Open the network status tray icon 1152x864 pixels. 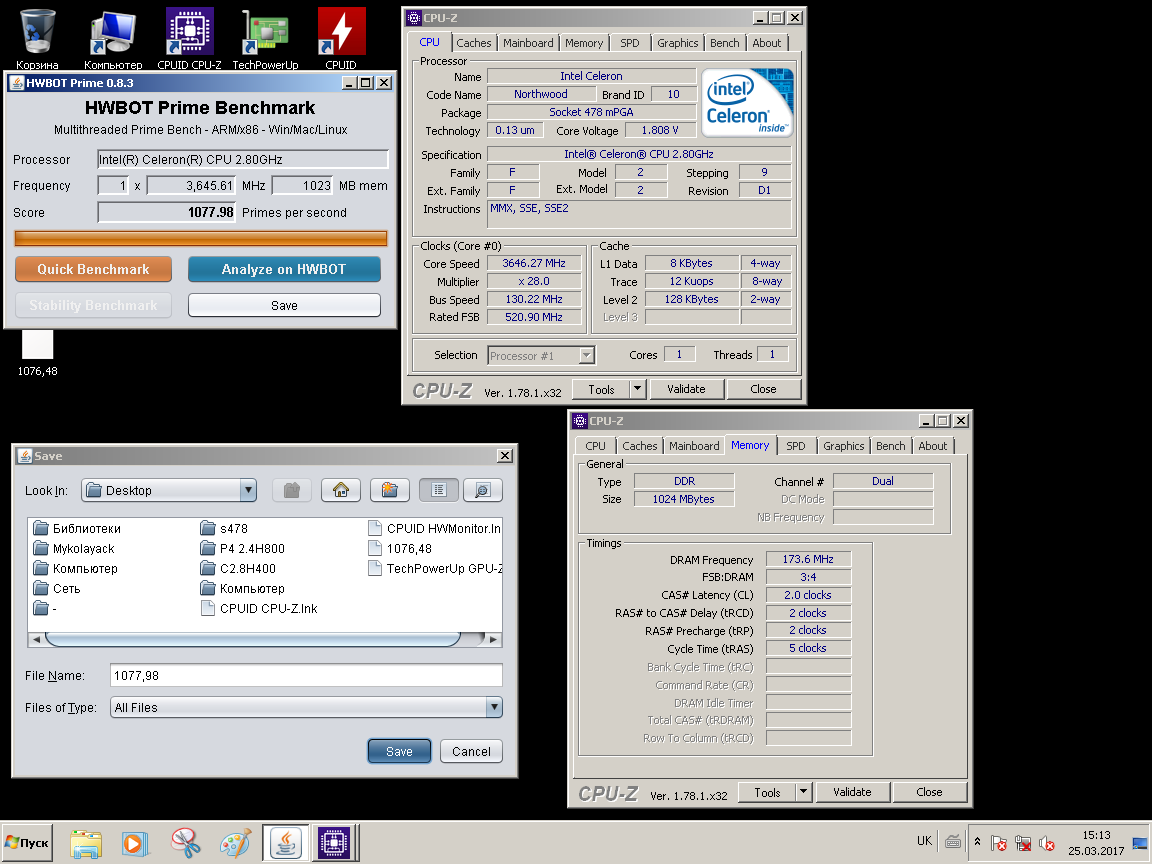pyautogui.click(x=1023, y=843)
